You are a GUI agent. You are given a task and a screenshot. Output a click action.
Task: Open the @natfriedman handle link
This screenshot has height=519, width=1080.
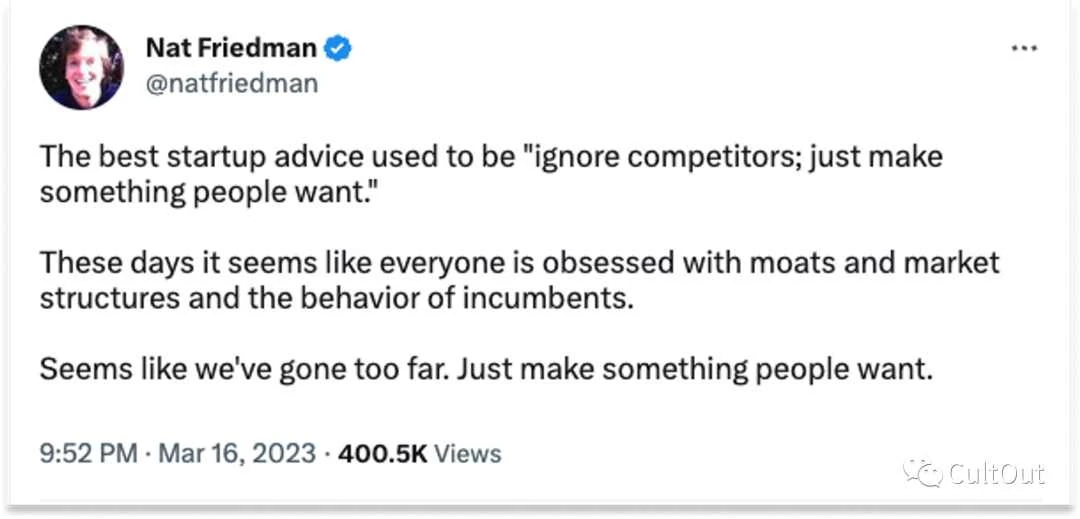[232, 83]
